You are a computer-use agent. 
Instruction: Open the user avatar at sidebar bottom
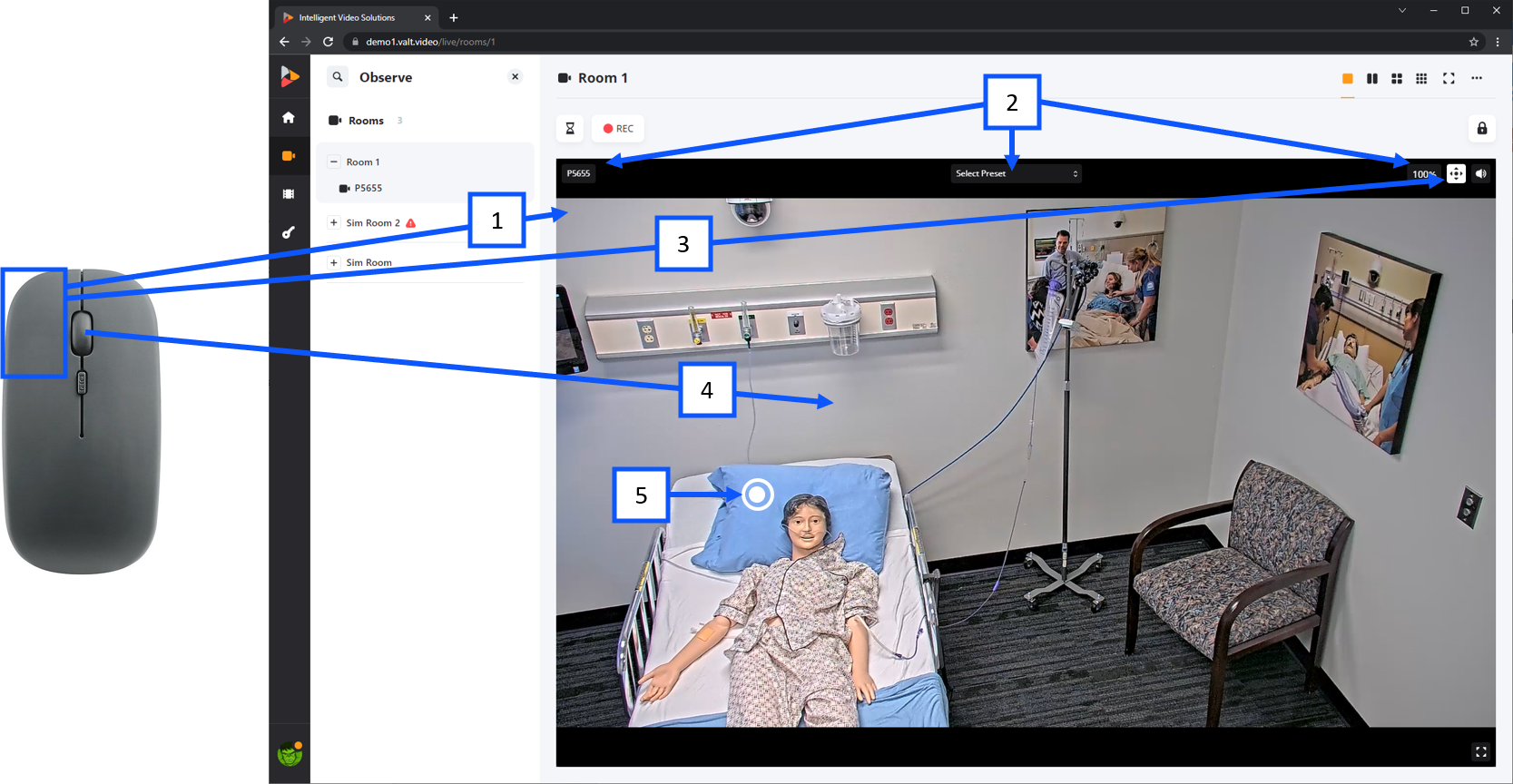coord(290,753)
